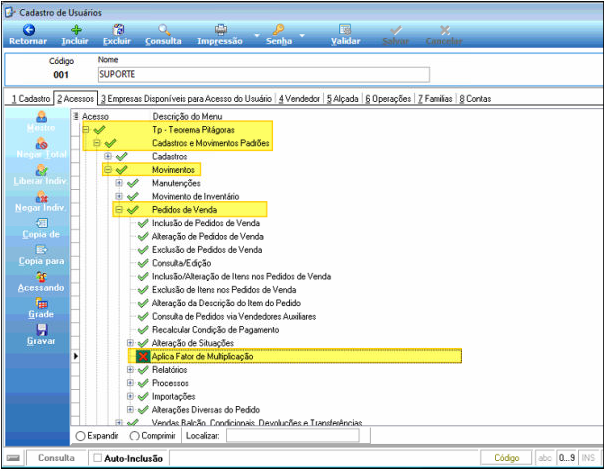605x471 pixels.
Task: Open the Senha dropdown arrow
Action: [x=302, y=35]
